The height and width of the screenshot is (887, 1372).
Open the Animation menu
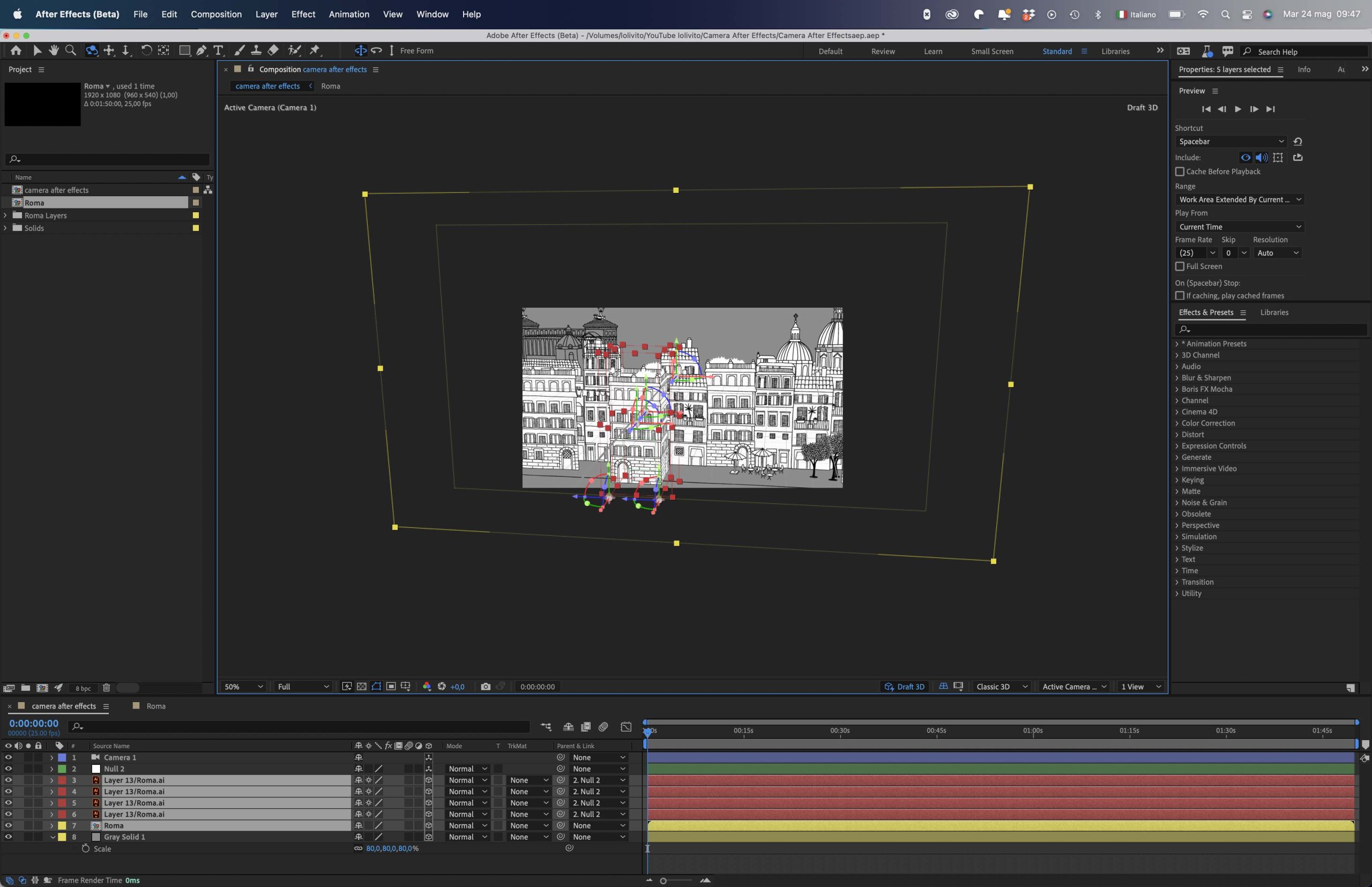tap(349, 14)
